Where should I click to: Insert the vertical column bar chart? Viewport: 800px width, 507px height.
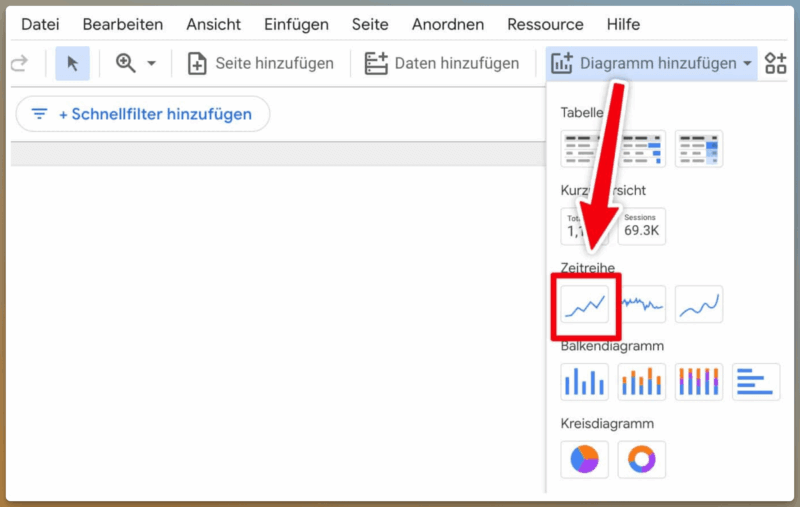coord(584,382)
